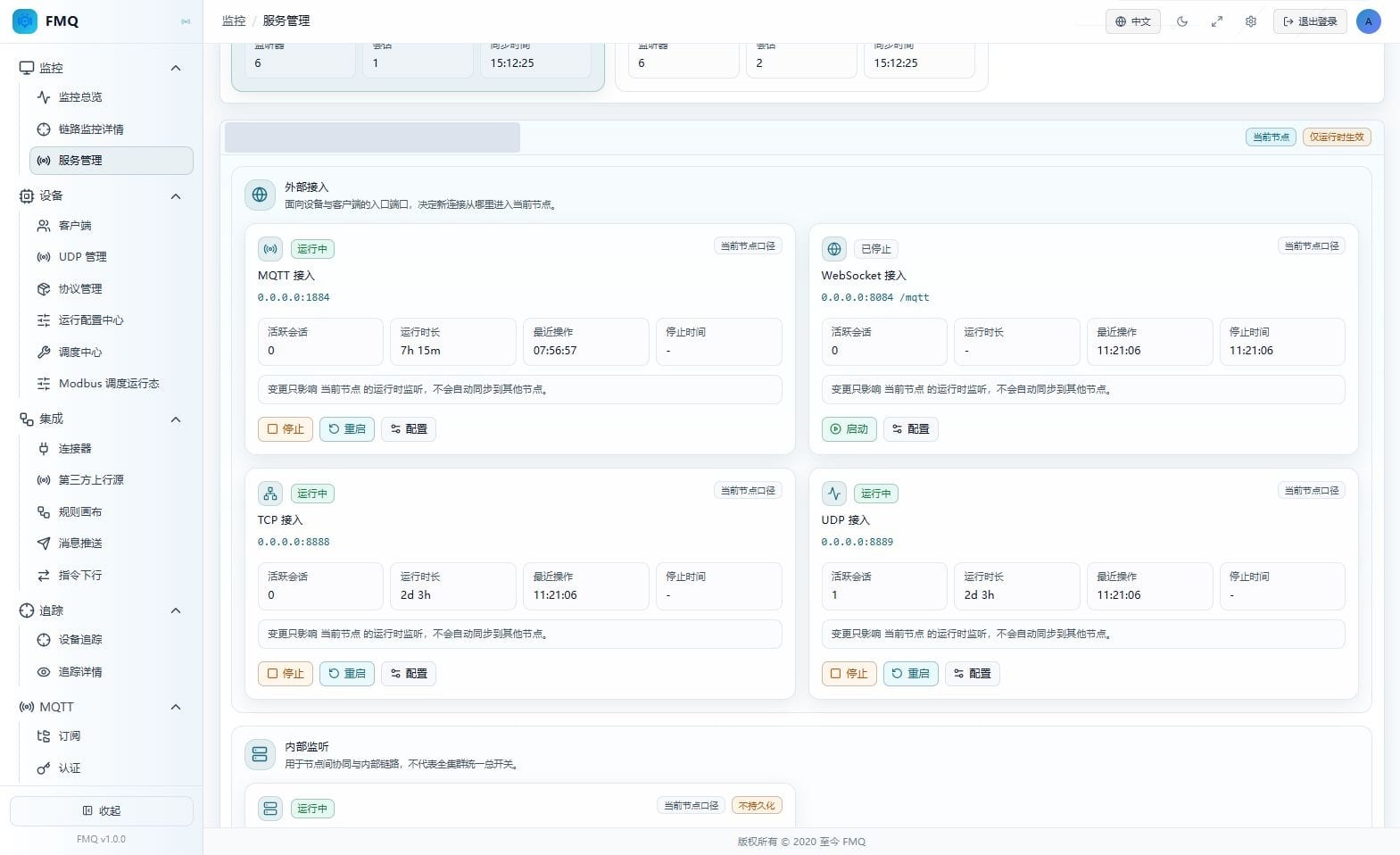Click the WebSocket 接入 globe icon
This screenshot has height=855, width=1400.
pyautogui.click(x=833, y=248)
